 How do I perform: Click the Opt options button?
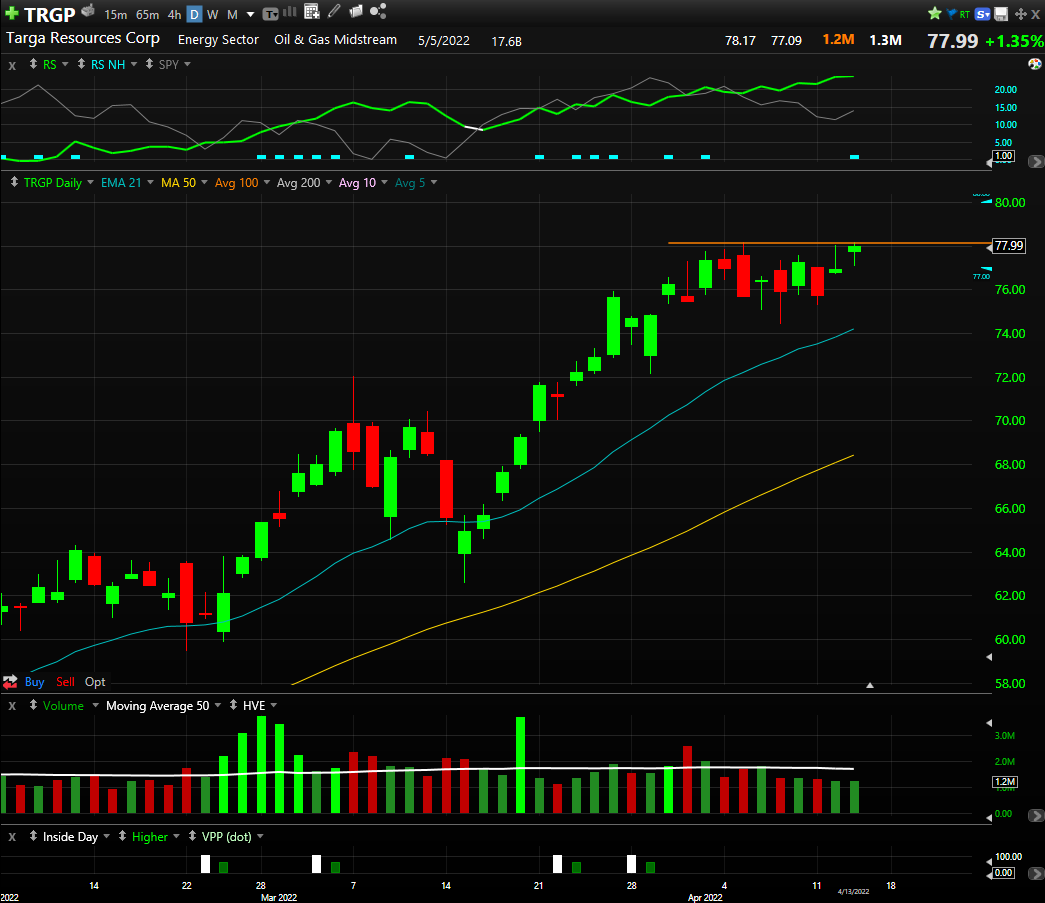(x=95, y=682)
